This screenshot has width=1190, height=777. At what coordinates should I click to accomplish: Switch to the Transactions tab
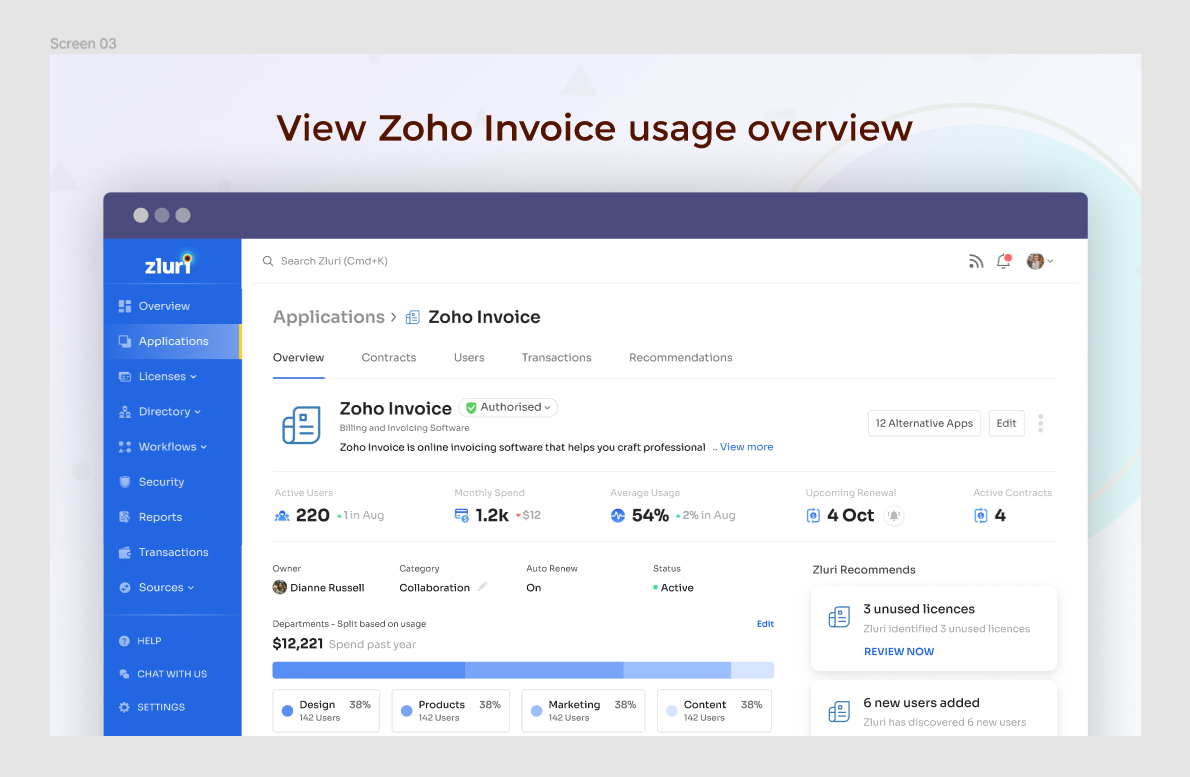[556, 357]
